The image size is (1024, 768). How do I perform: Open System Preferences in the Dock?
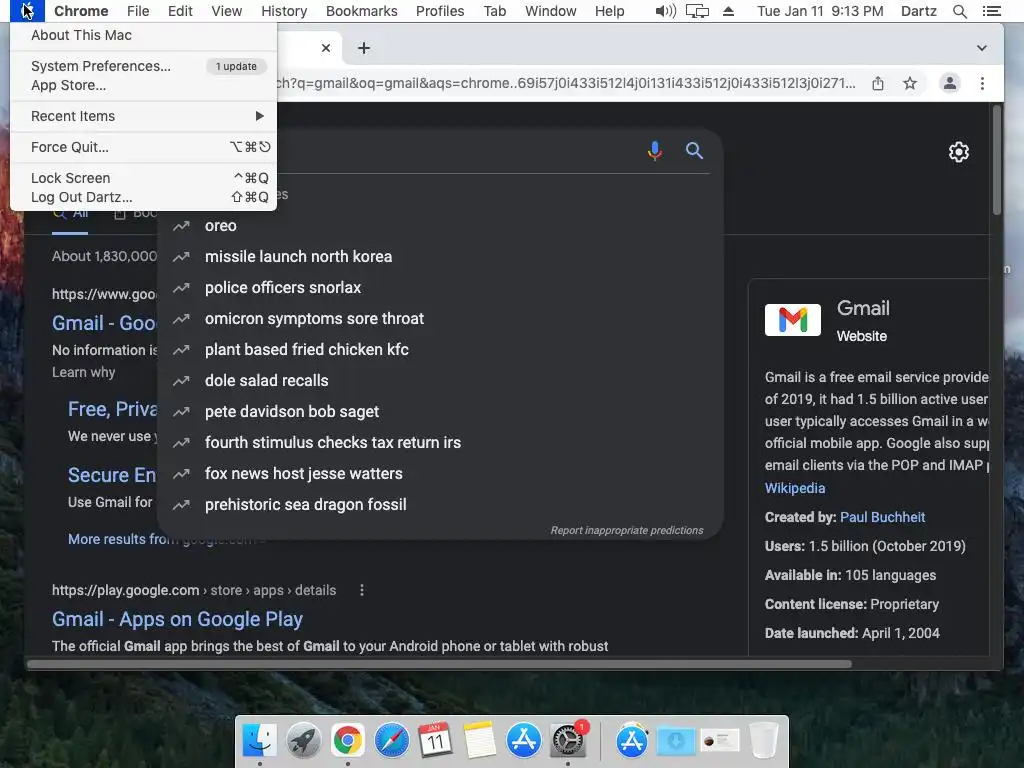pyautogui.click(x=568, y=741)
